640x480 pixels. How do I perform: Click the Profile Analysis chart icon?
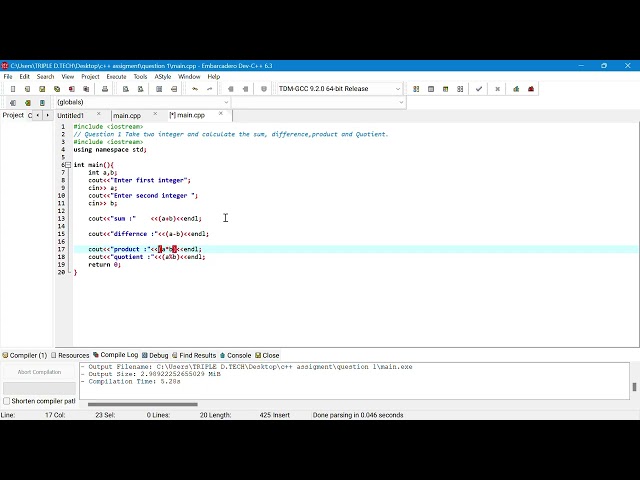click(x=516, y=89)
